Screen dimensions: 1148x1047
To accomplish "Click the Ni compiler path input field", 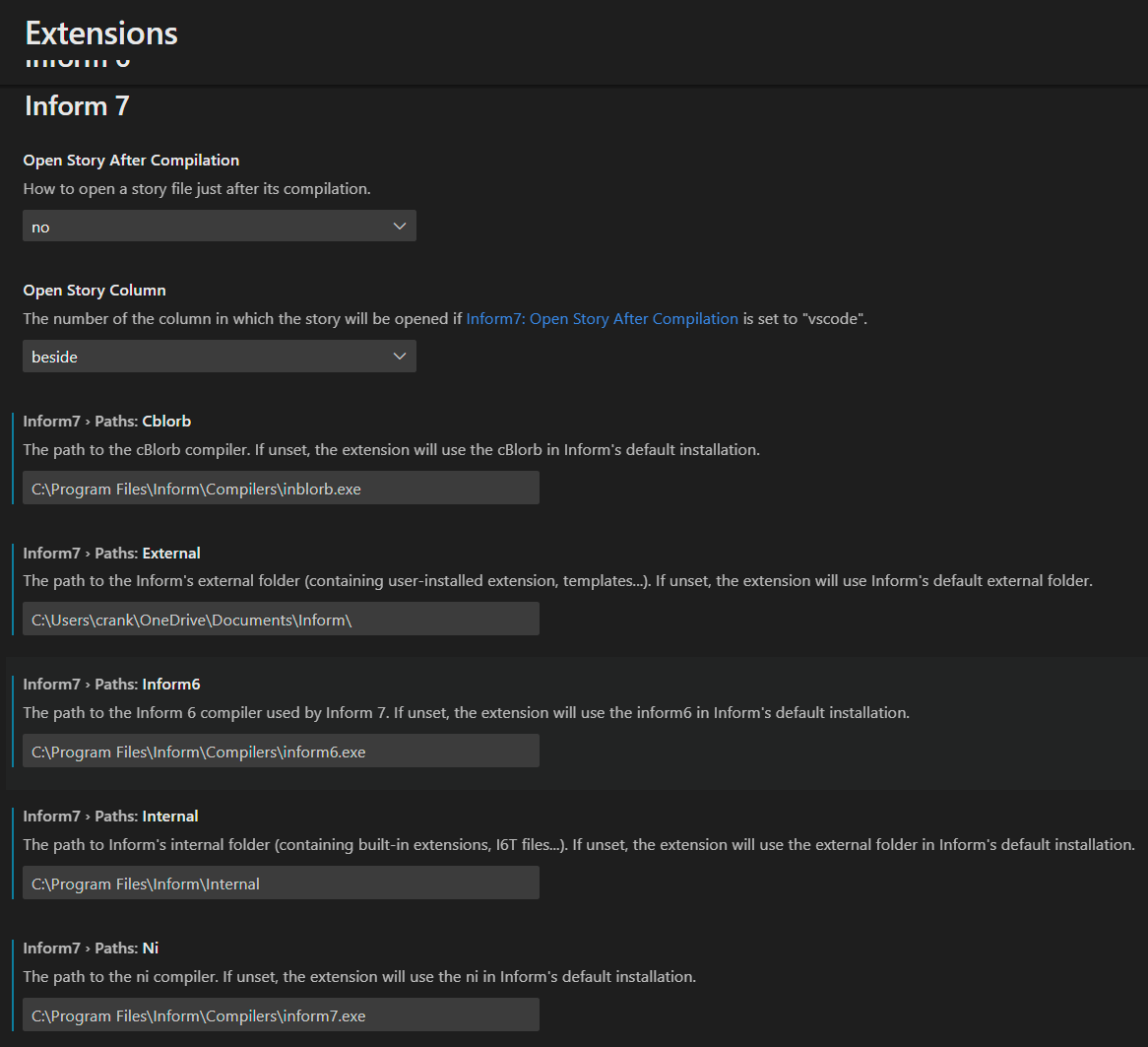I will point(281,1015).
